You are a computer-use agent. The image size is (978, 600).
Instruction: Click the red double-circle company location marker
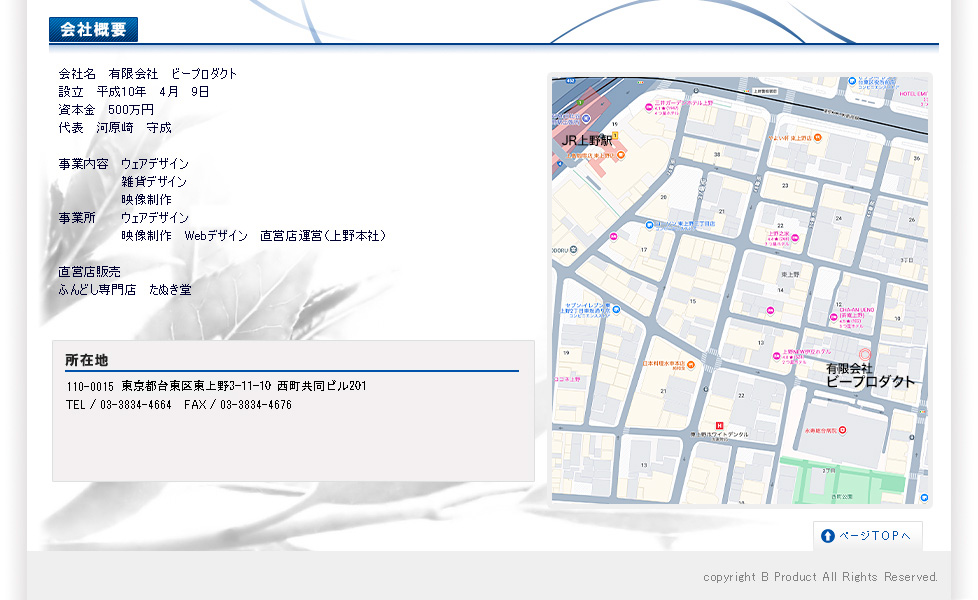click(x=865, y=354)
